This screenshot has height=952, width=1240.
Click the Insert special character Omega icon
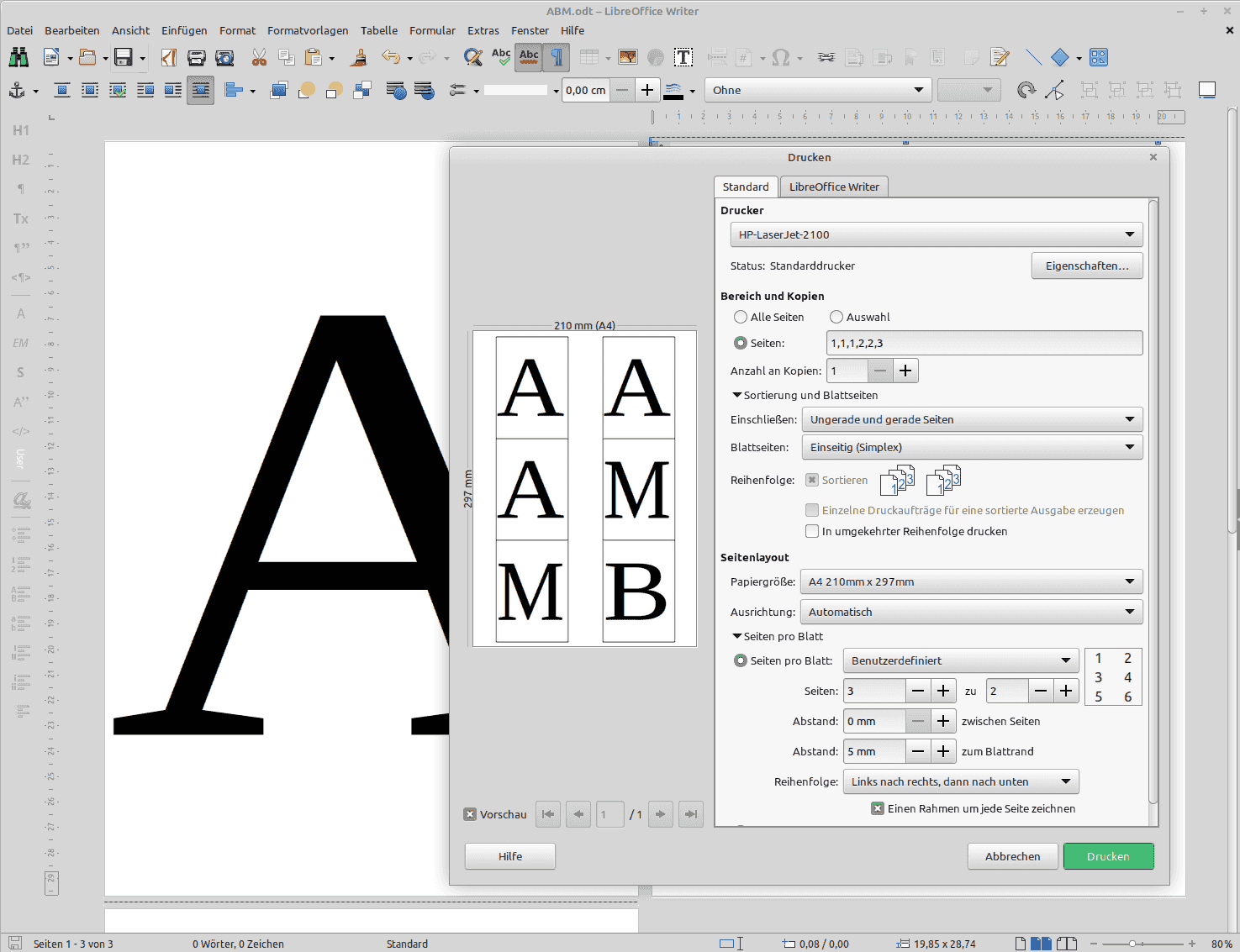pos(780,57)
